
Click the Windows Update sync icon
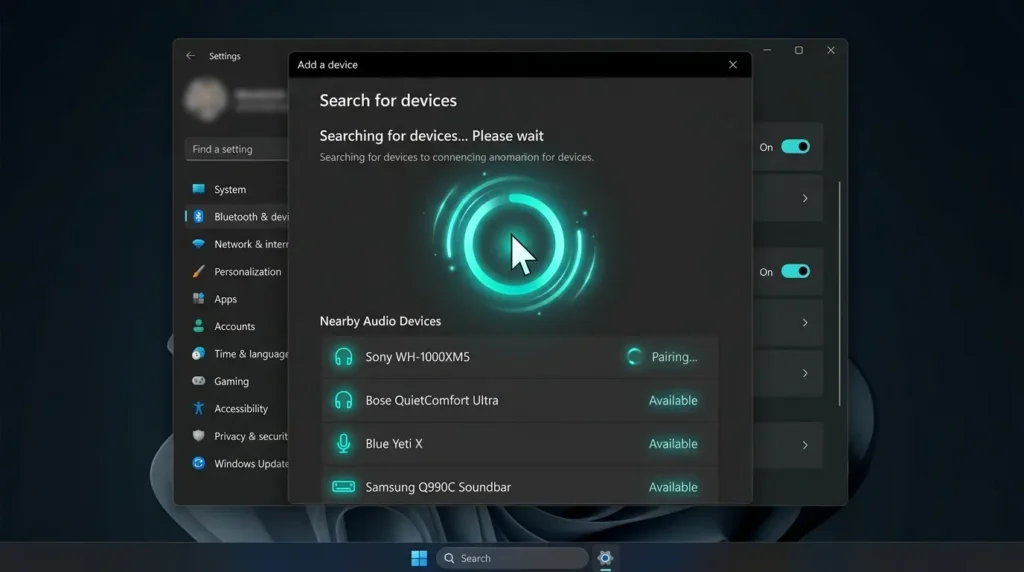[x=199, y=464]
